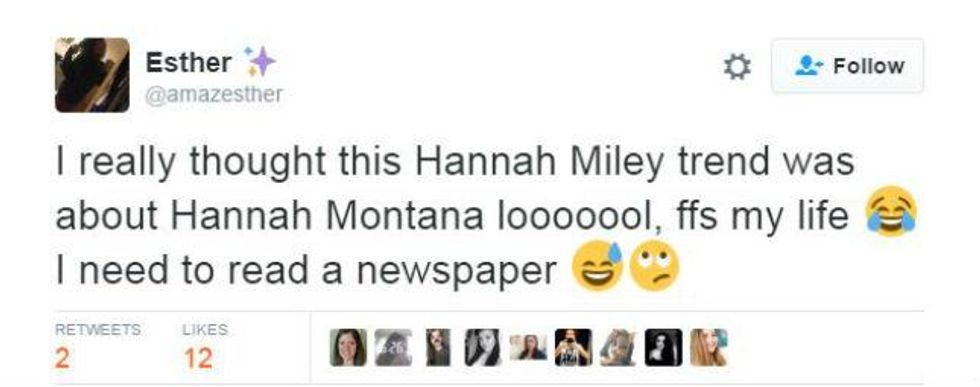Open the third liker avatar thumbnail

point(438,347)
